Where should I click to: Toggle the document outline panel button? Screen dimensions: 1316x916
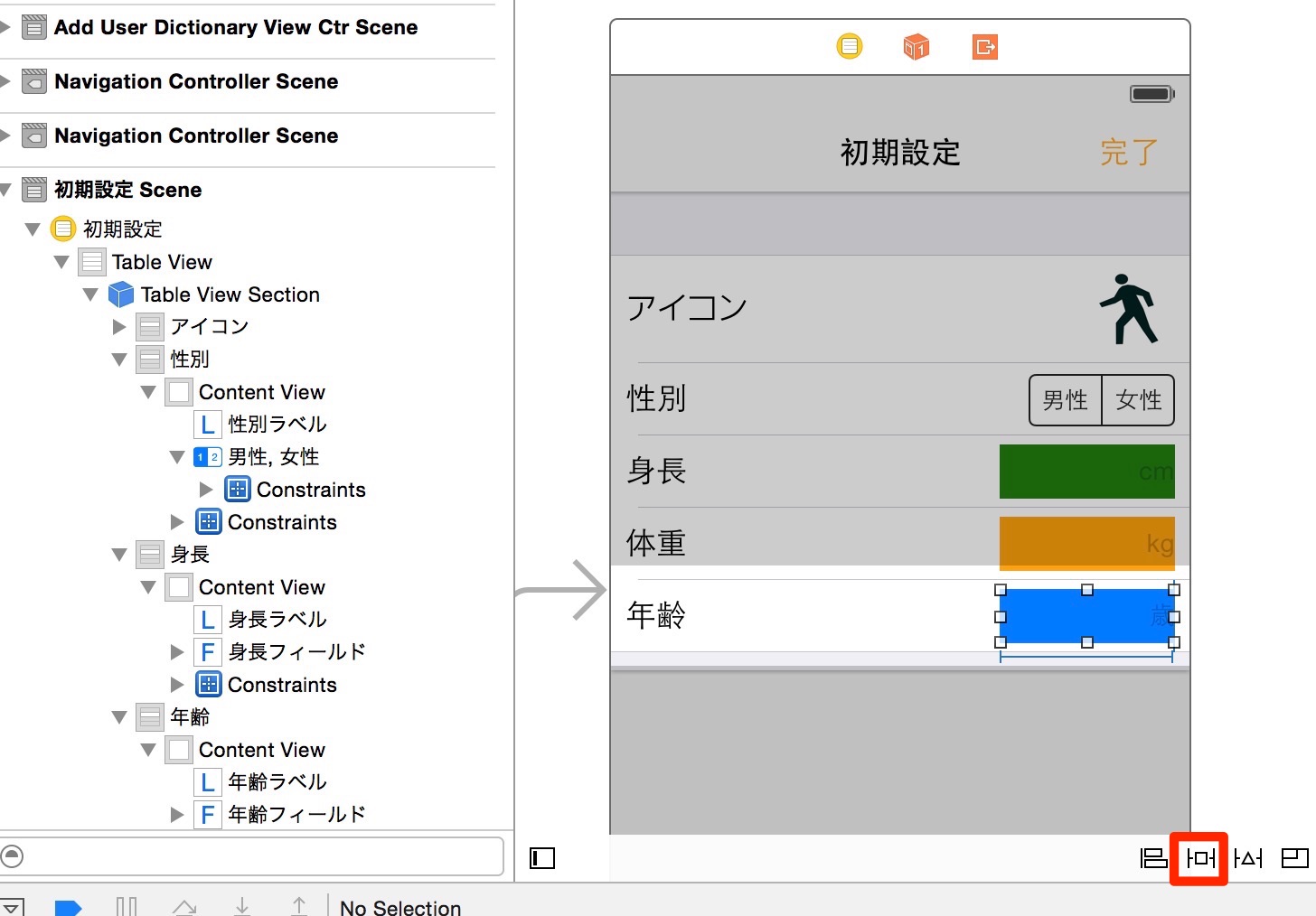tap(542, 858)
